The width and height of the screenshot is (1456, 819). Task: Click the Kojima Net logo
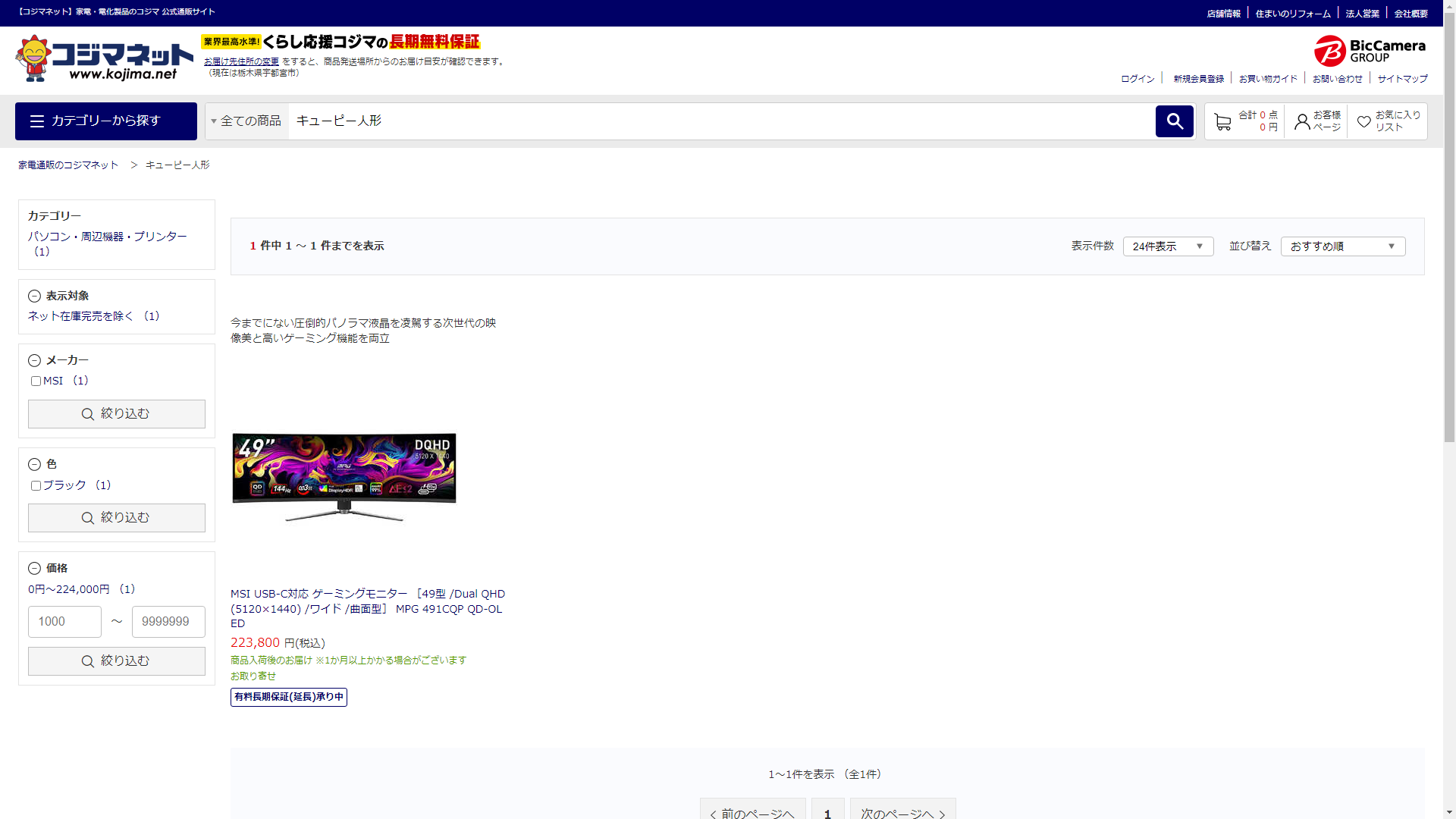[105, 58]
